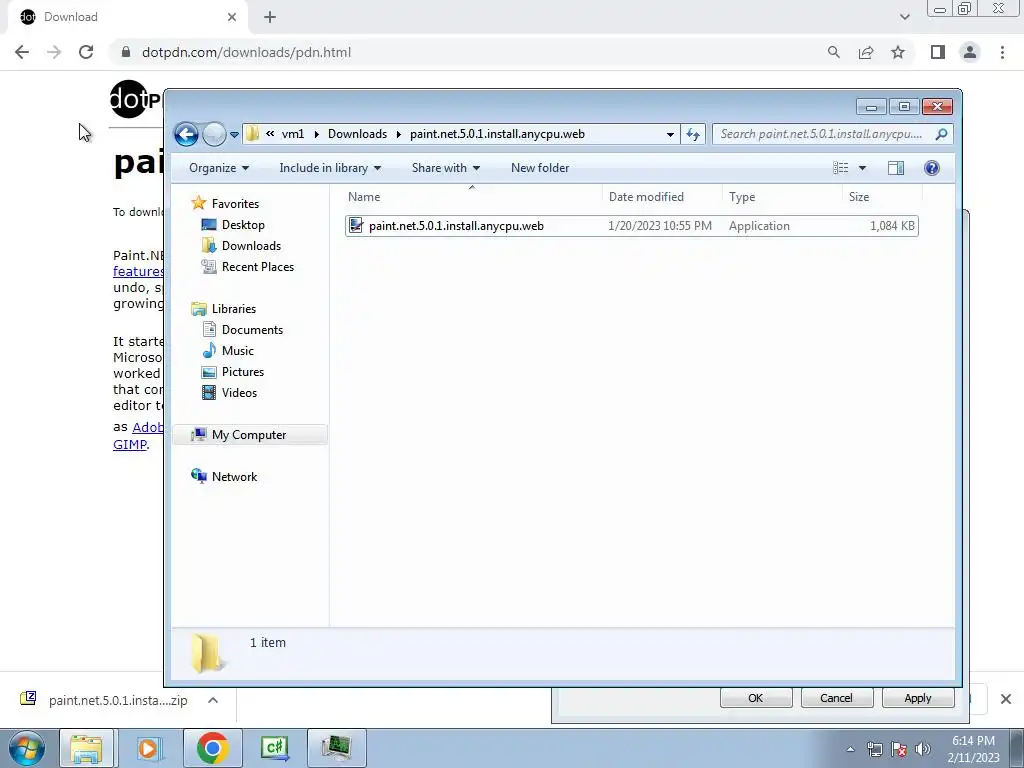Click Cancel in the background dialog

tap(836, 698)
